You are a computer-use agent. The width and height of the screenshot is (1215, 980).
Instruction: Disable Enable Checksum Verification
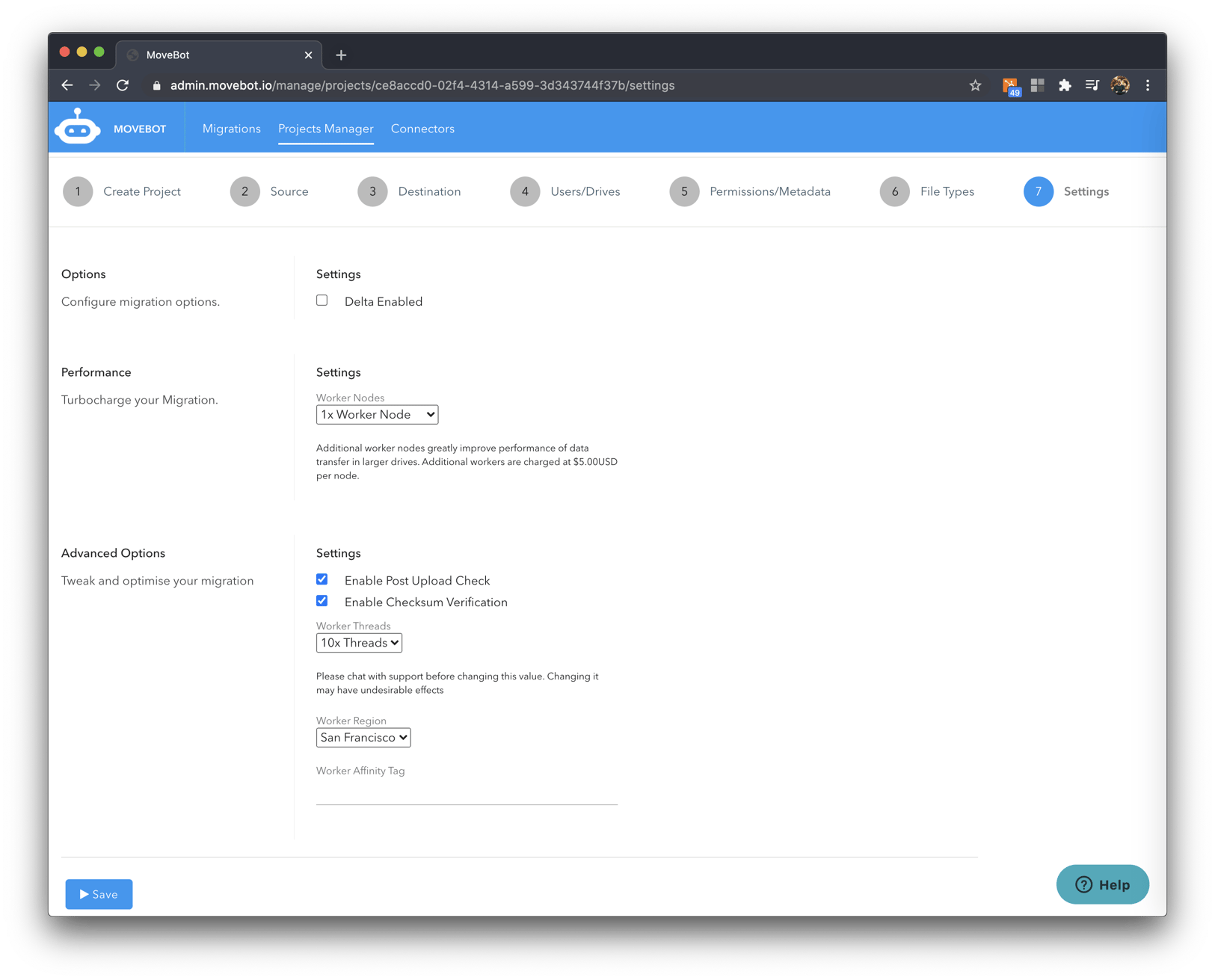pyautogui.click(x=322, y=600)
